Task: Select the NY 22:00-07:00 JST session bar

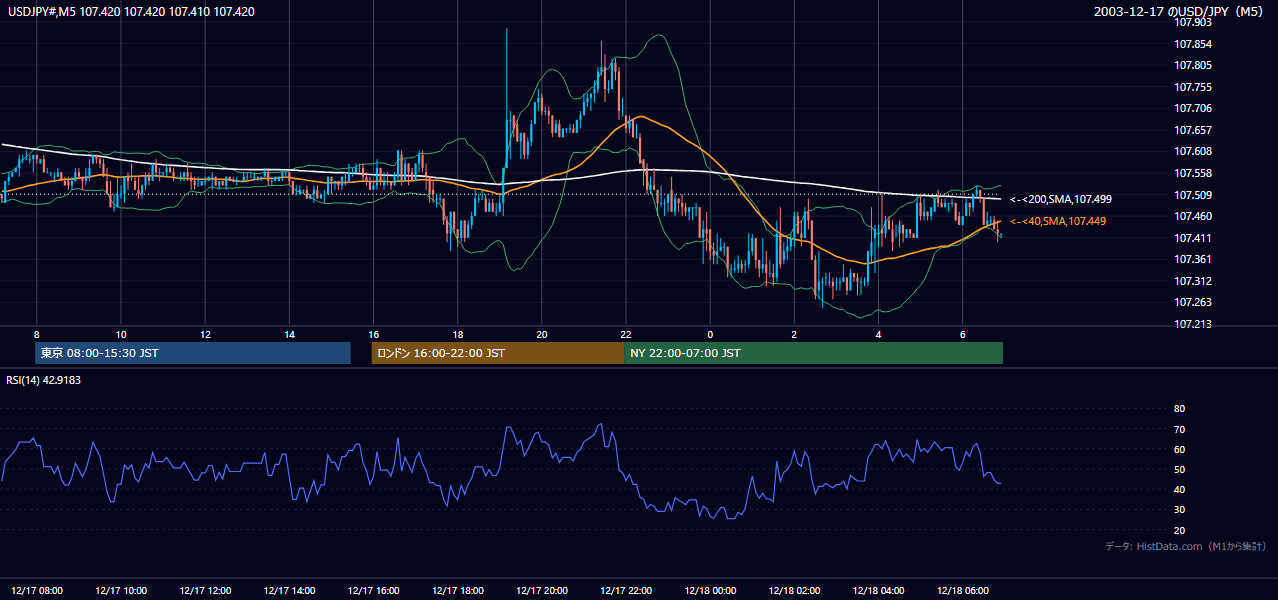Action: tap(813, 353)
